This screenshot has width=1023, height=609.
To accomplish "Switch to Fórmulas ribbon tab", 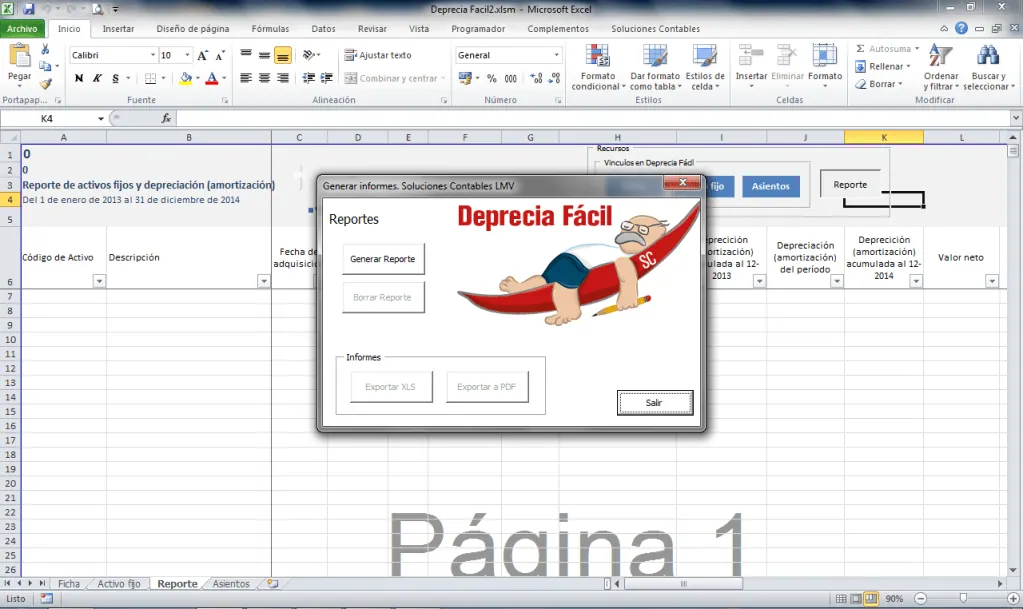I will coord(270,29).
